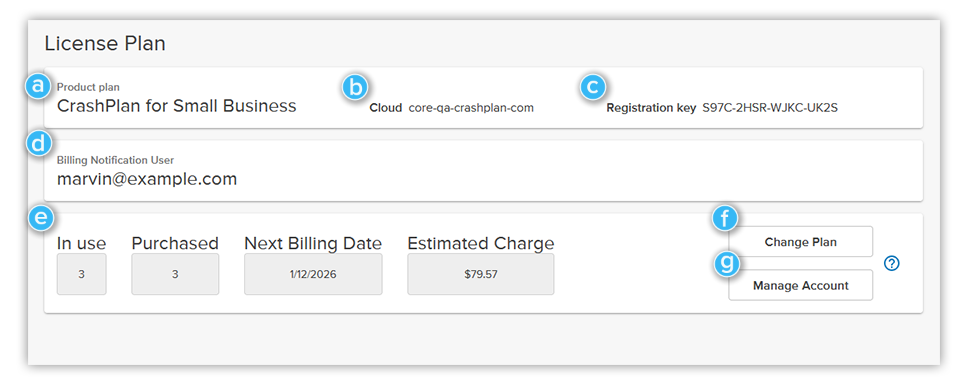Click the blue 'a' callout marker
Image resolution: width=967 pixels, height=389 pixels.
38,86
